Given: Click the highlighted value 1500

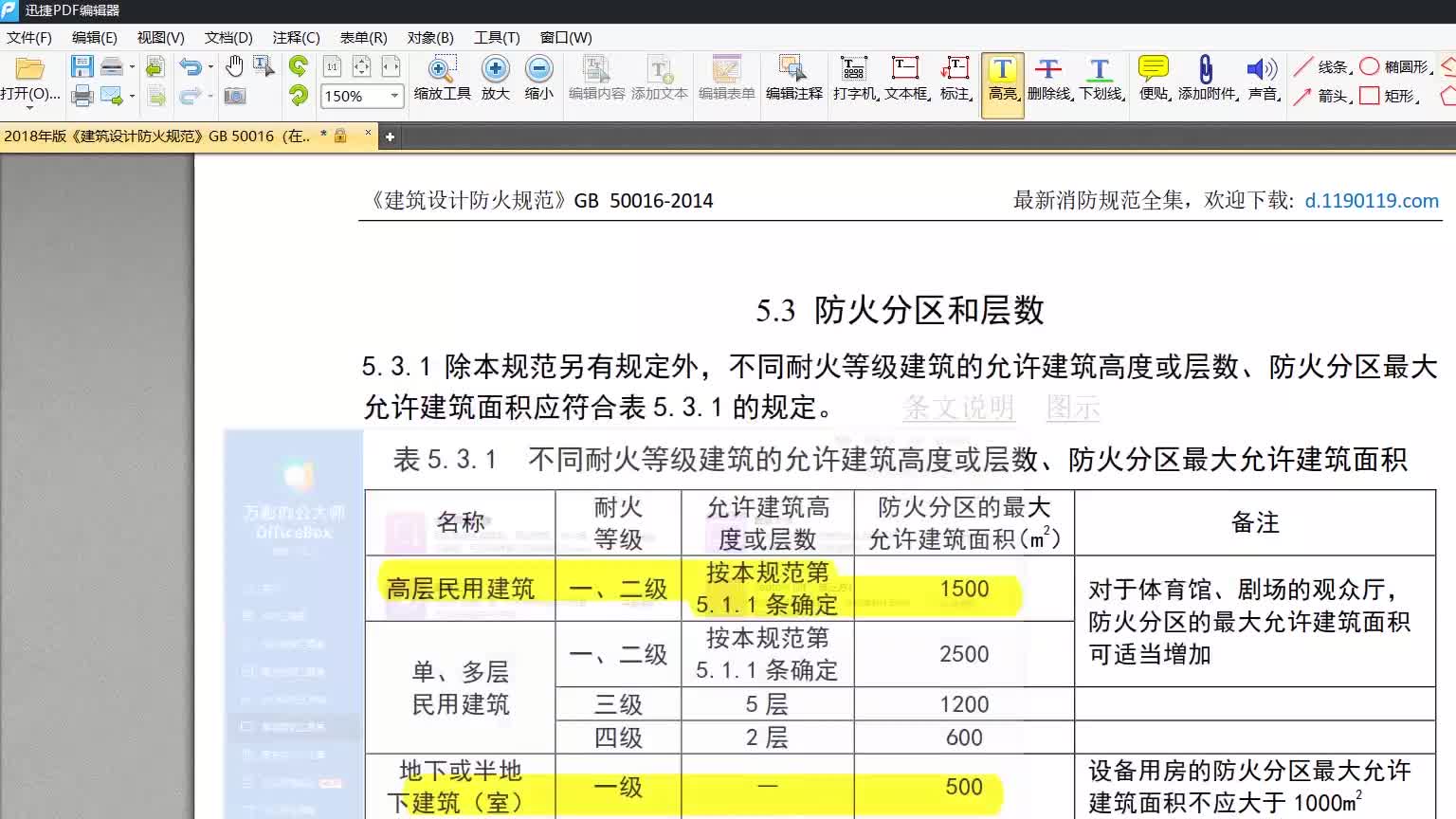Looking at the screenshot, I should [x=964, y=589].
